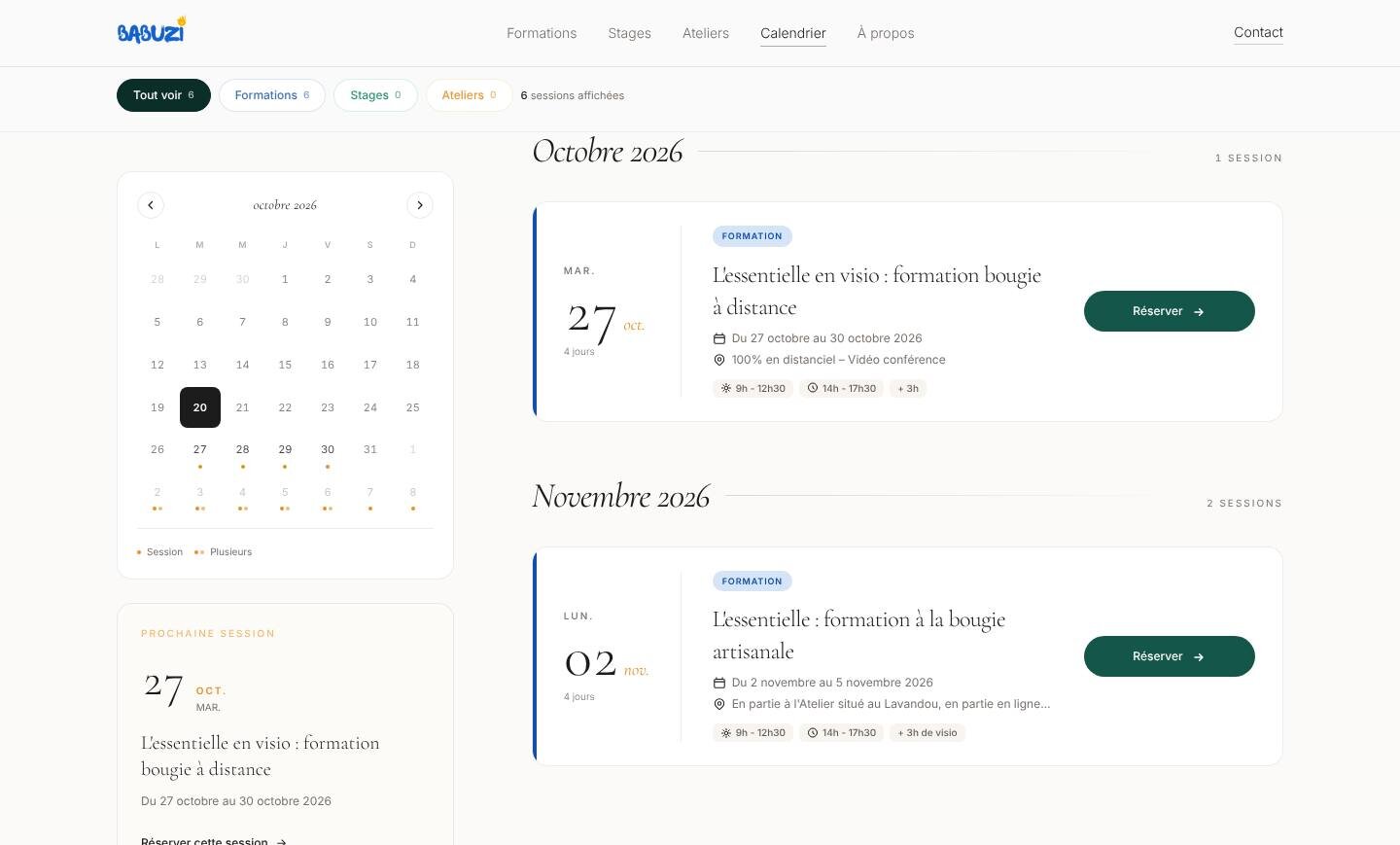Go to next month in calendar
This screenshot has height=845, width=1400.
coord(420,205)
